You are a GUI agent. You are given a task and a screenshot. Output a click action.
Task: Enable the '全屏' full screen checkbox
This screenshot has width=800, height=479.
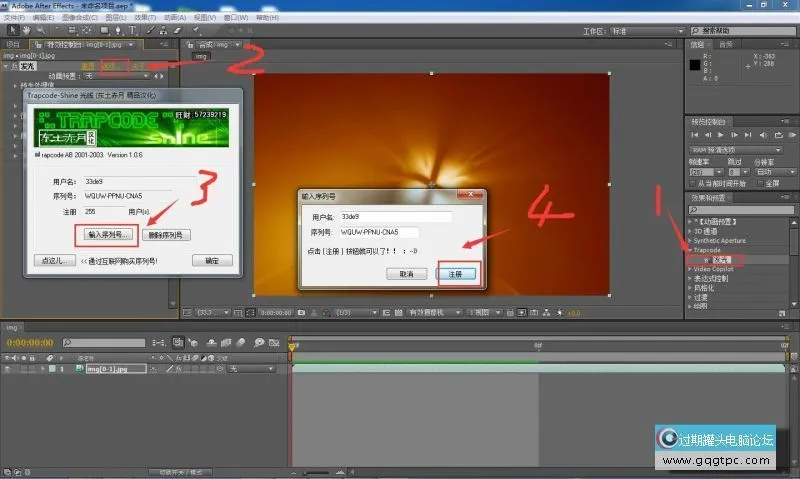(x=760, y=183)
